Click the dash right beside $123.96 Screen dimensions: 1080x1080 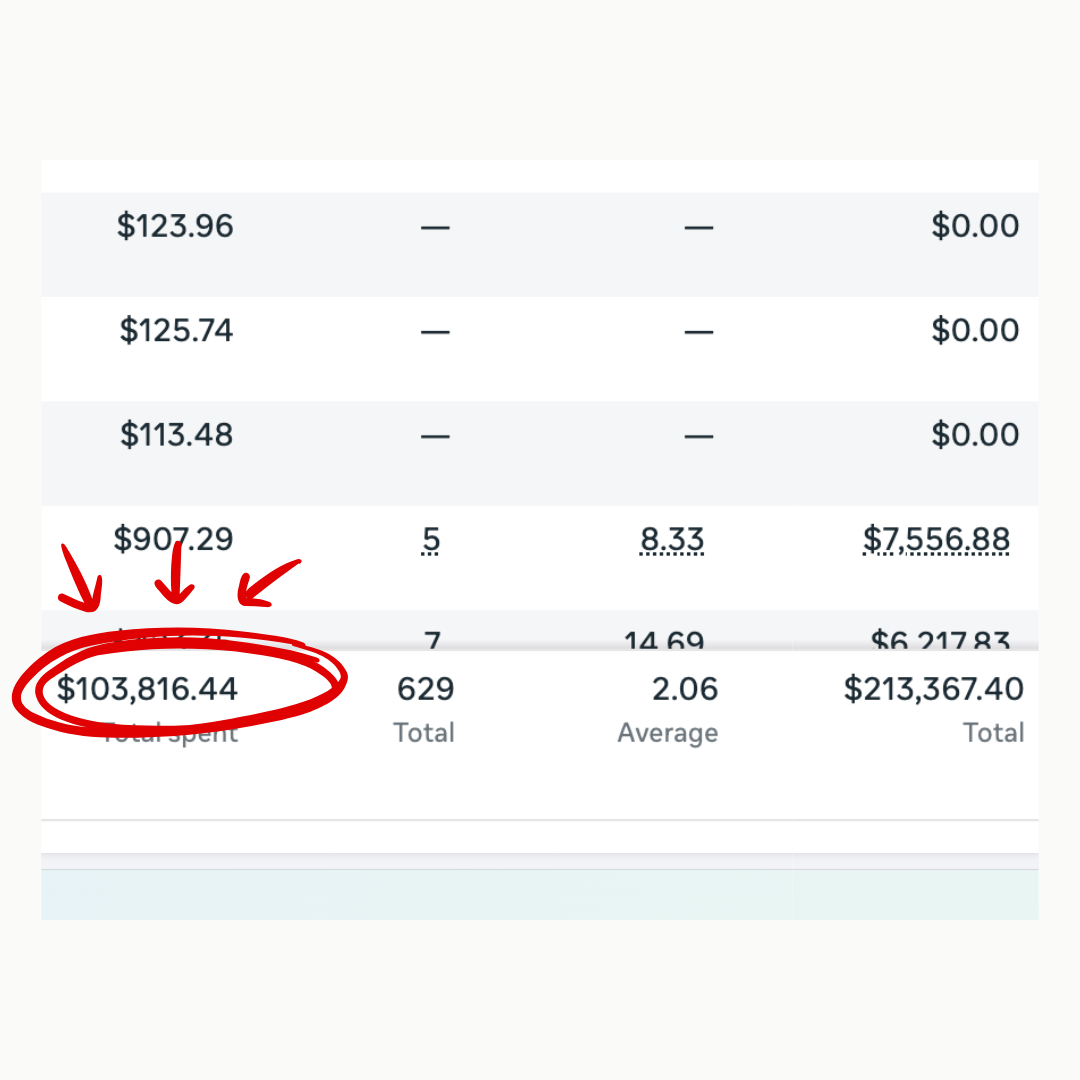(435, 228)
